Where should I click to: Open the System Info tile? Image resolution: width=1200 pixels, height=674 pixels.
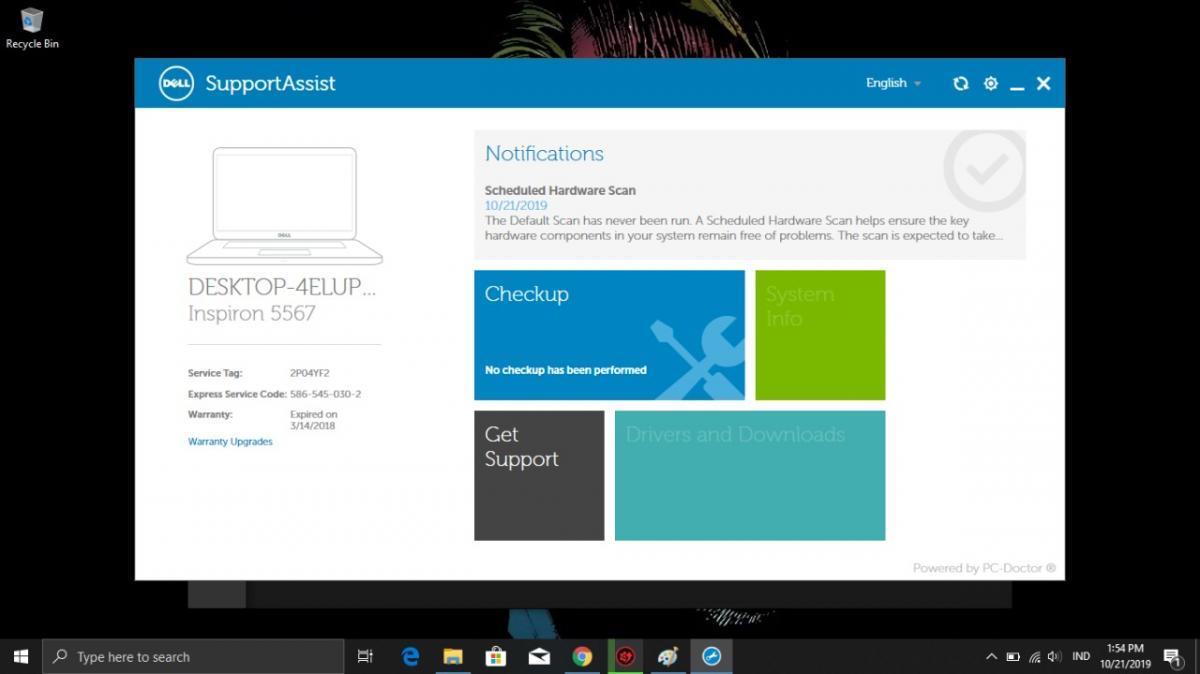[819, 335]
